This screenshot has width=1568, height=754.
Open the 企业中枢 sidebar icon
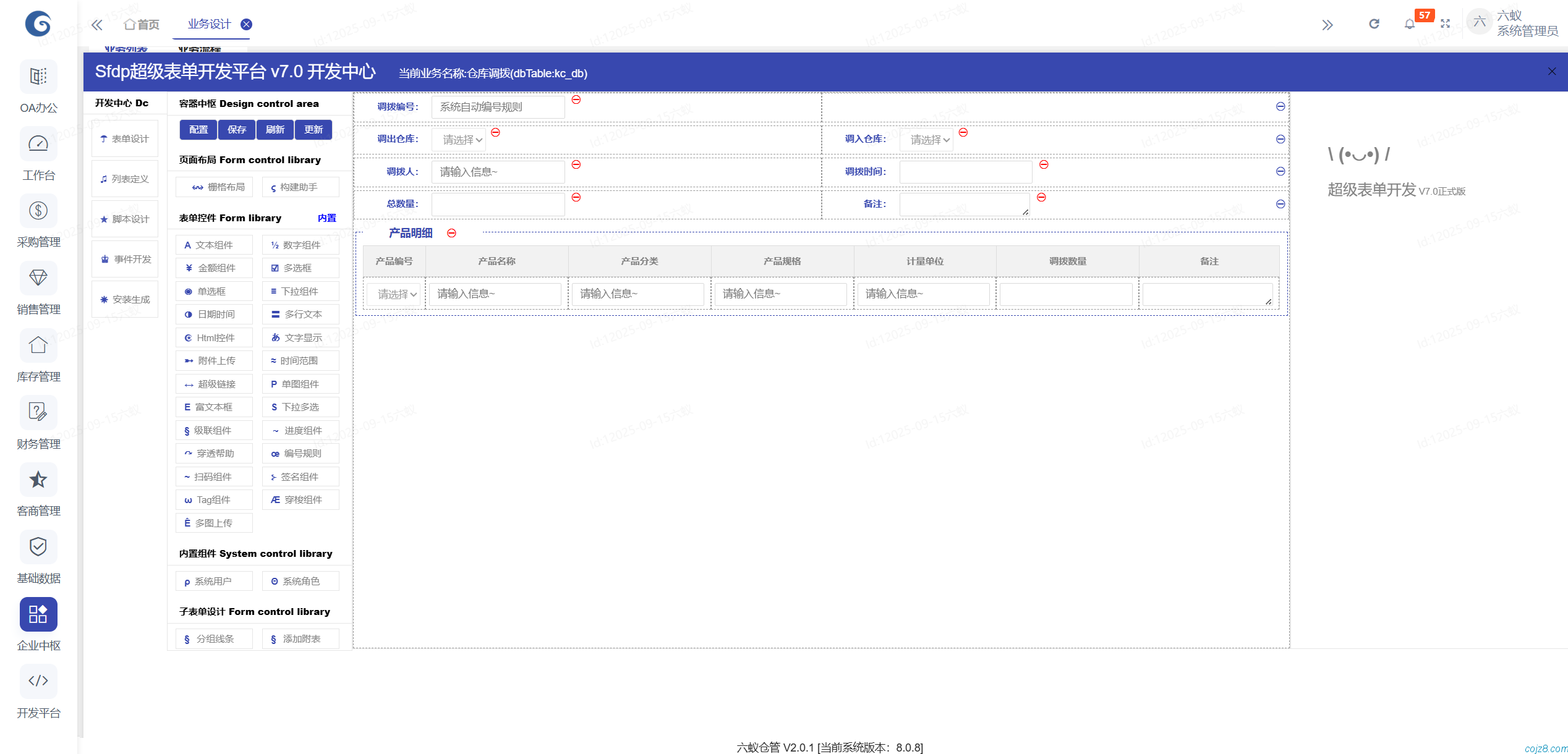[x=38, y=614]
